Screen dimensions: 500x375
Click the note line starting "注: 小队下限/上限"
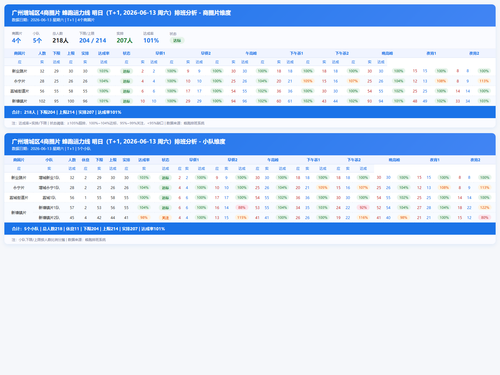(59, 240)
